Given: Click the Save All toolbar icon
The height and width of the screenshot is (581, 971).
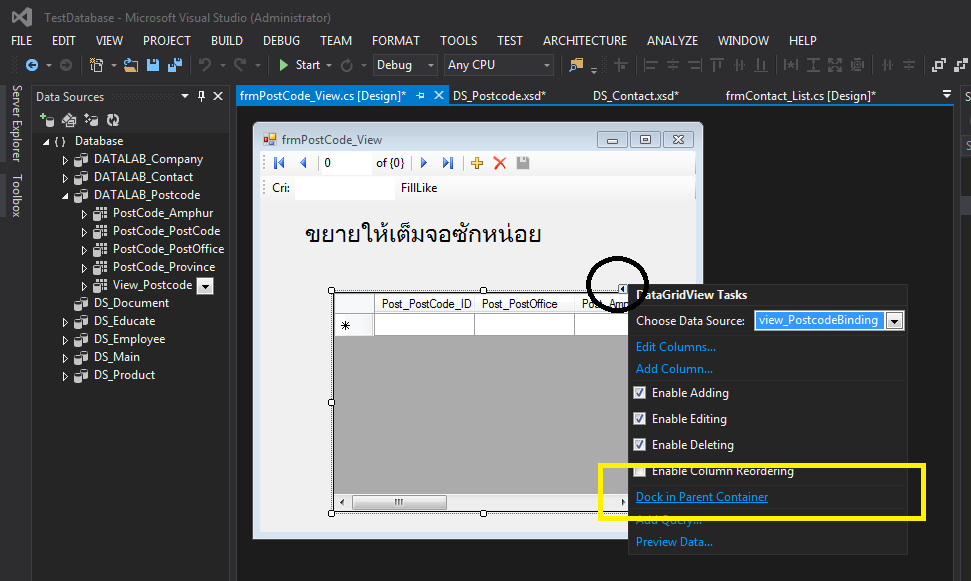Looking at the screenshot, I should [x=174, y=65].
